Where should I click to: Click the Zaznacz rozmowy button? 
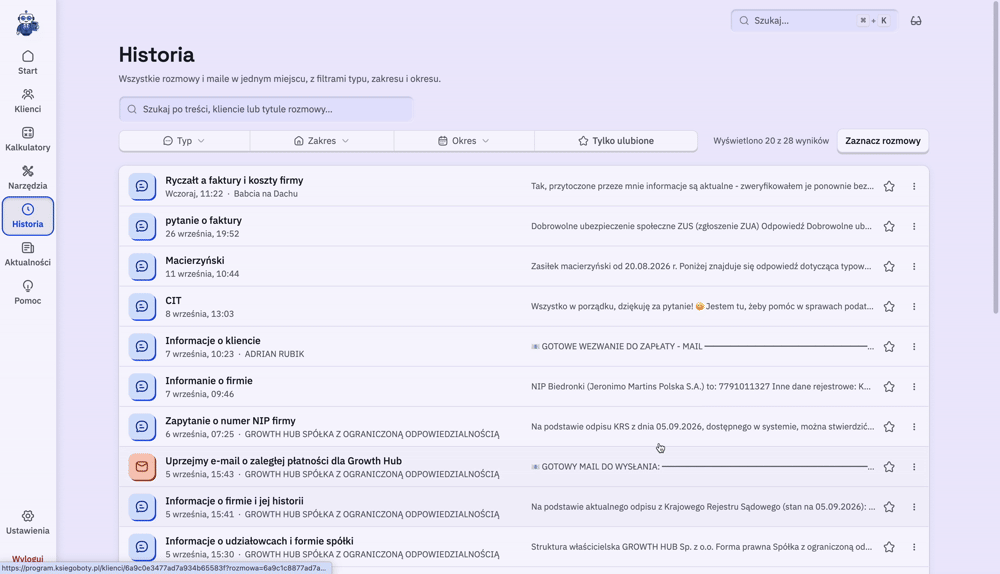coord(883,141)
